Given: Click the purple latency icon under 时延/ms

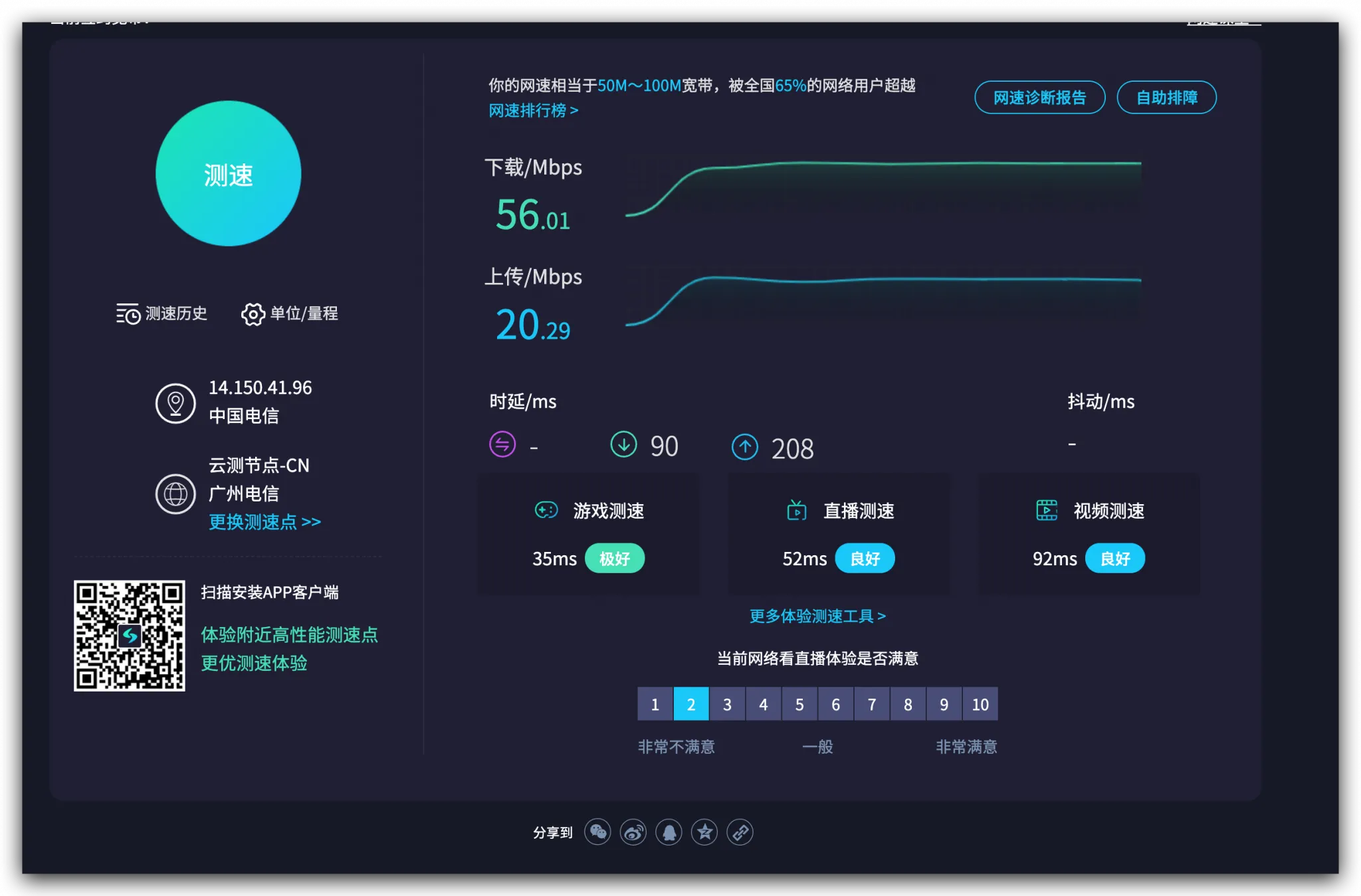Looking at the screenshot, I should 503,445.
